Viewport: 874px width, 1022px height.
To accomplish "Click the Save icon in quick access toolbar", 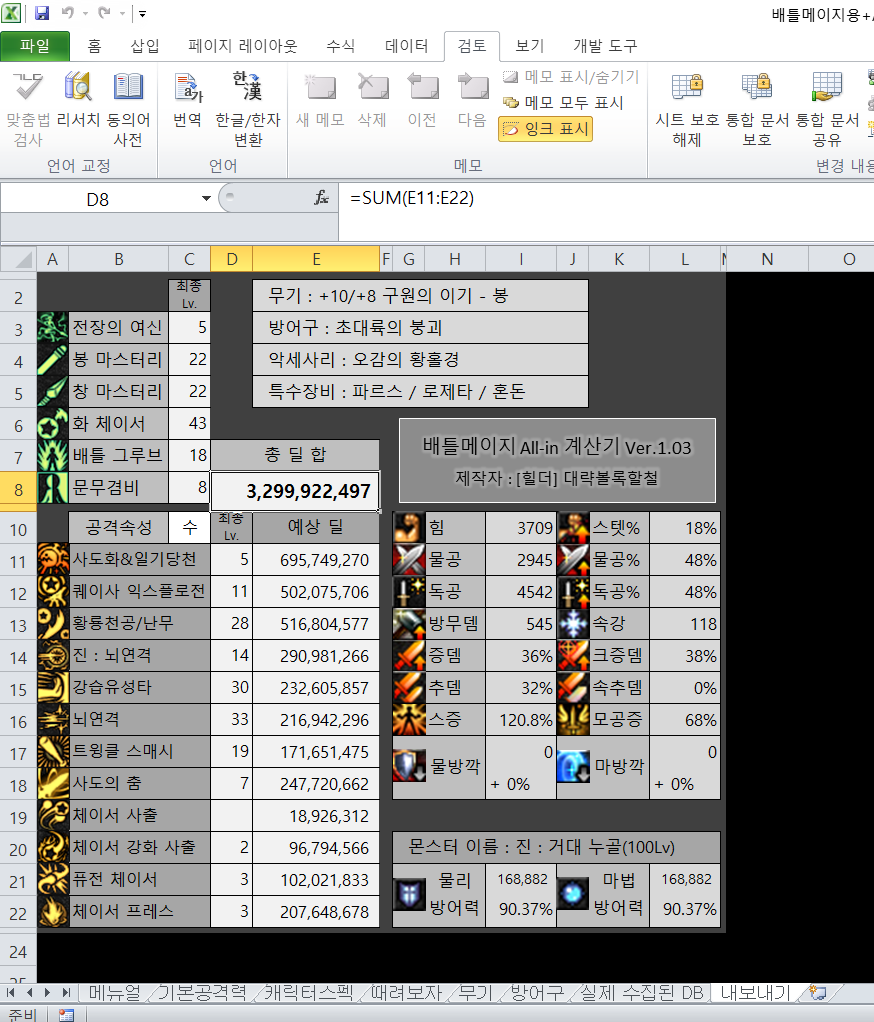I will (x=42, y=14).
